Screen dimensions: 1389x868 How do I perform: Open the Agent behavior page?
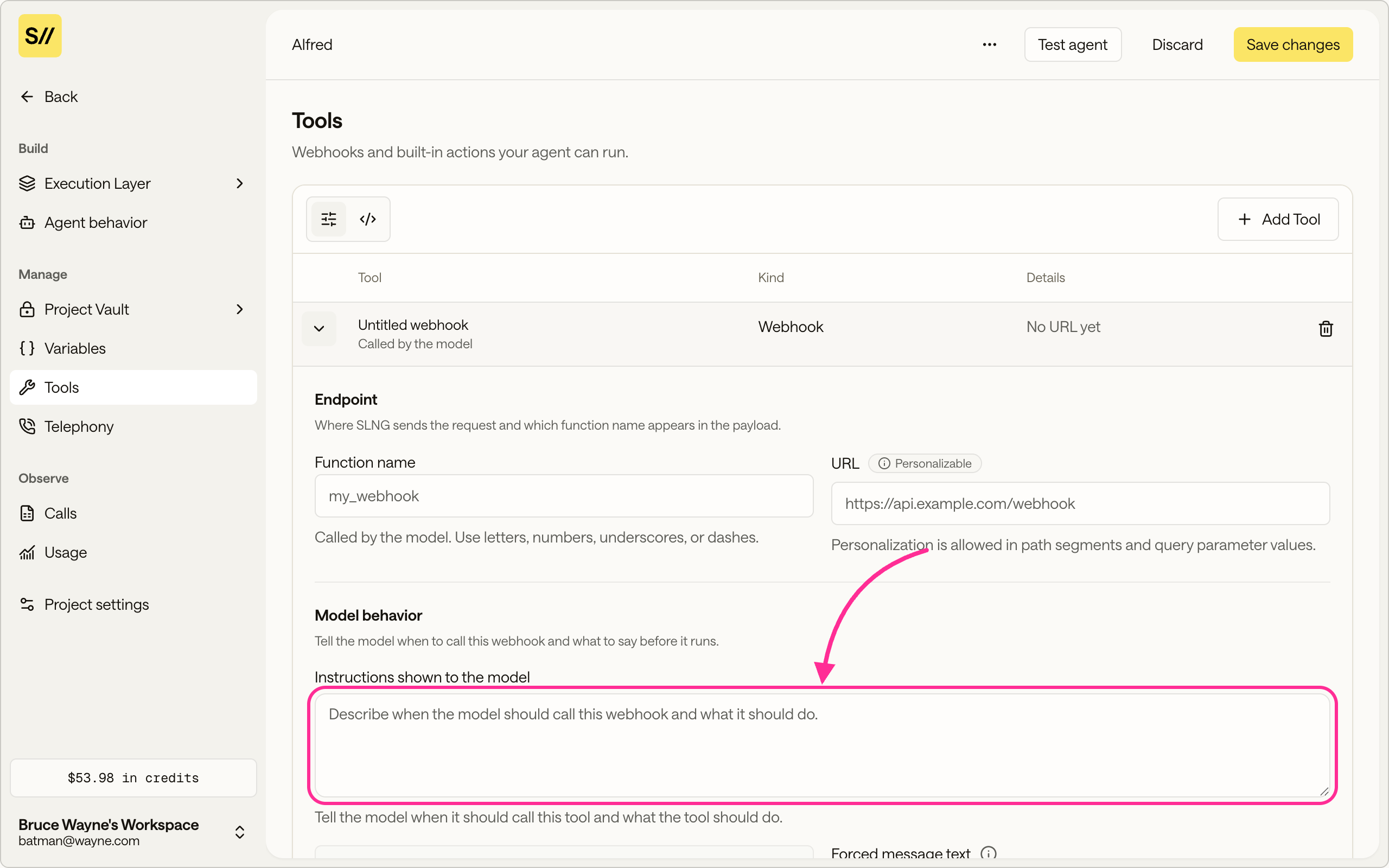133,222
